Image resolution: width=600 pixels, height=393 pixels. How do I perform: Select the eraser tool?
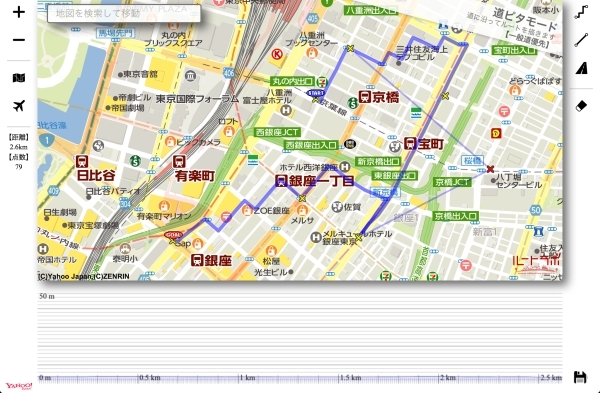[x=581, y=106]
